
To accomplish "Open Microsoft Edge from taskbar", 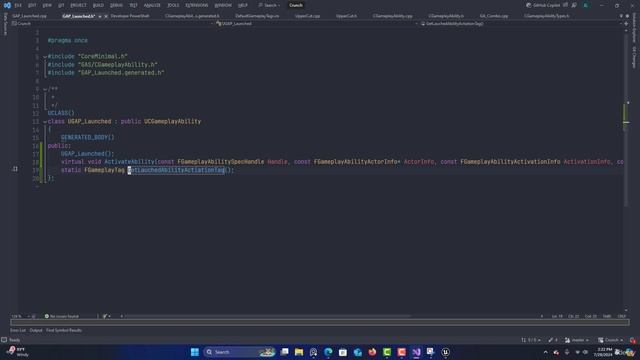I will [328, 352].
